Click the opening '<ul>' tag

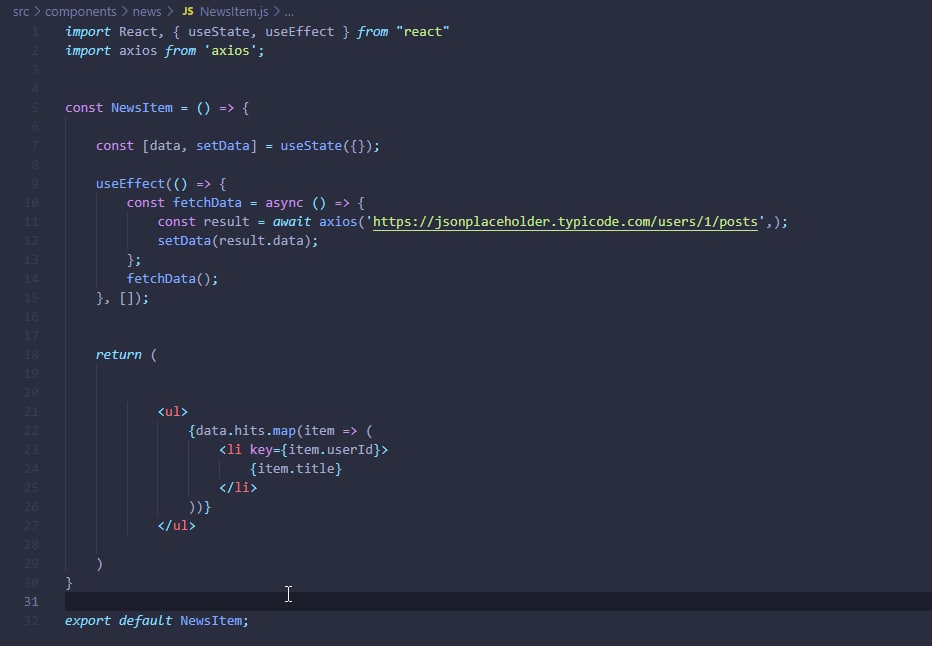pos(173,412)
